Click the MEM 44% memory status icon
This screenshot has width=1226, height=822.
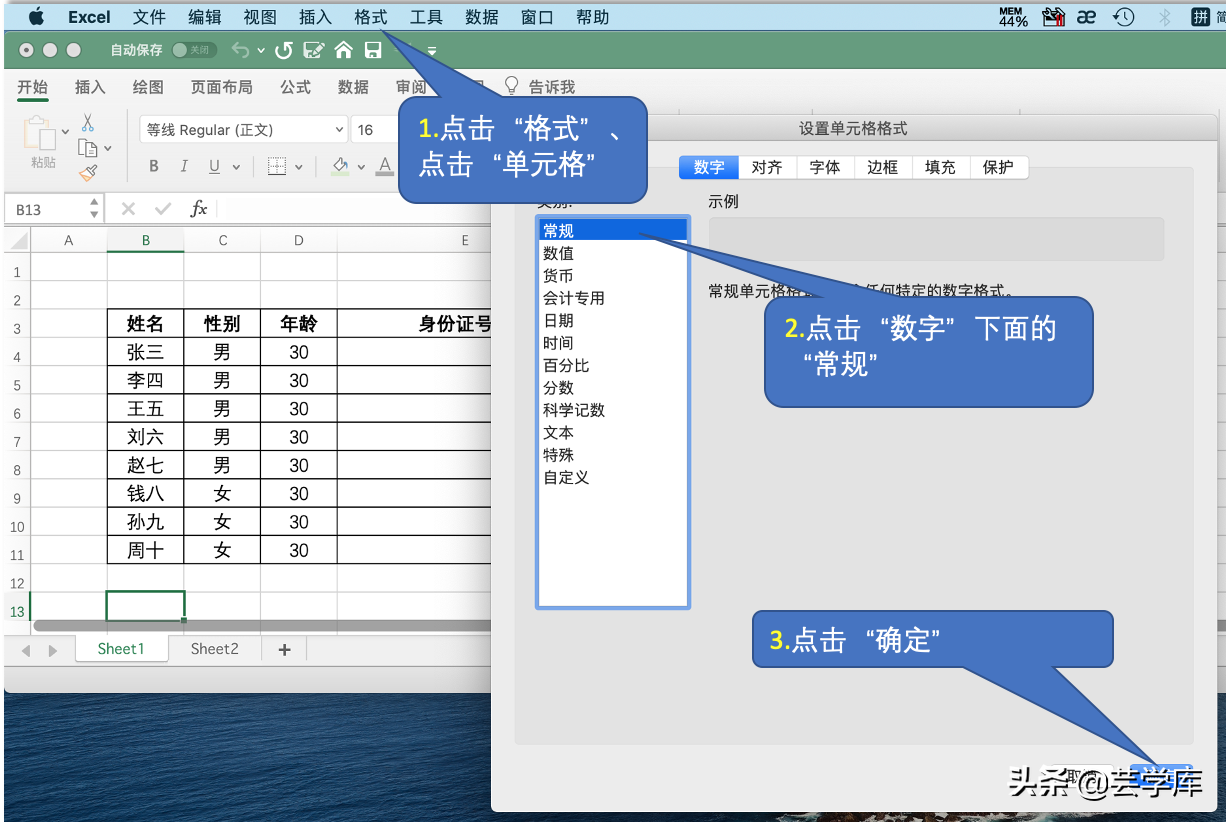pyautogui.click(x=1013, y=16)
